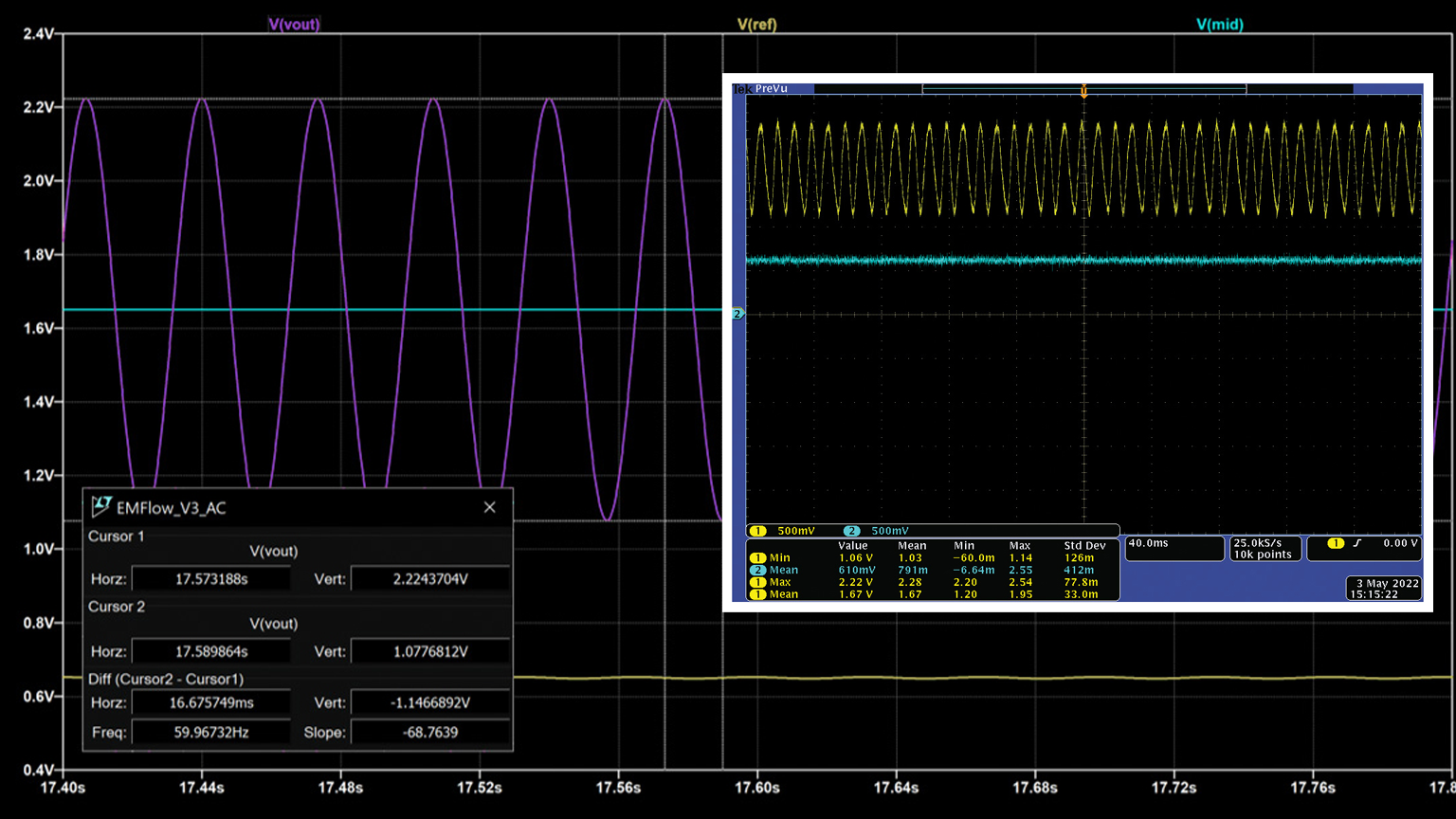Screen dimensions: 1456x819
Task: Click the channel 2 ground reference marker
Action: point(737,314)
